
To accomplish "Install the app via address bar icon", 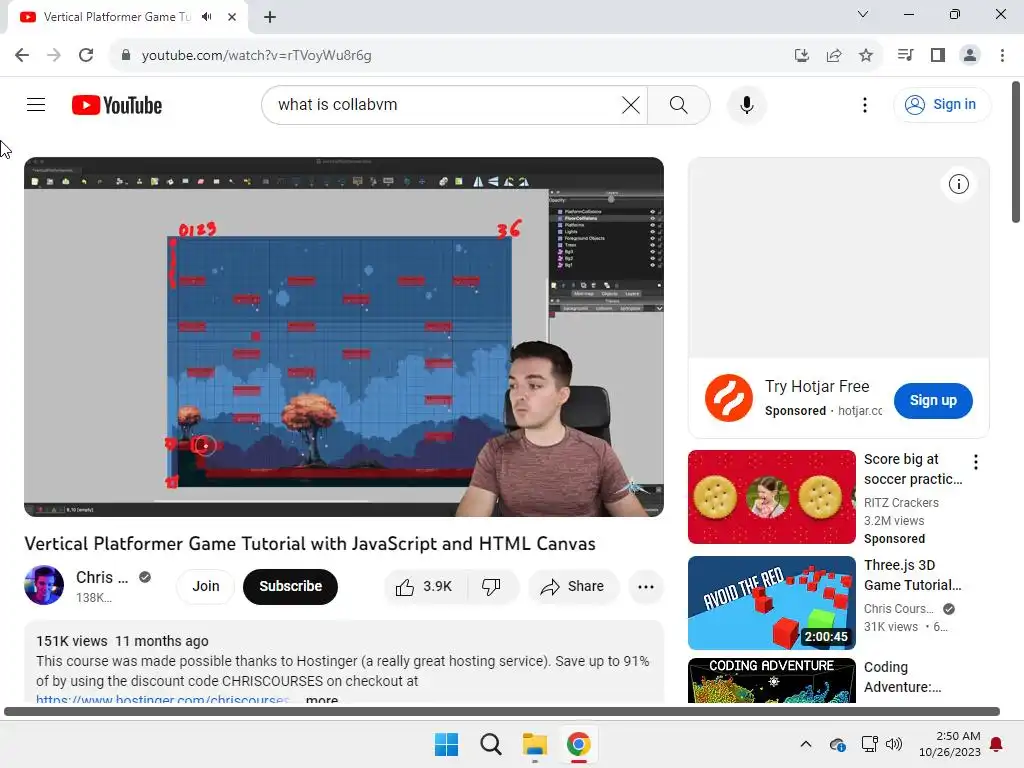I will (801, 56).
